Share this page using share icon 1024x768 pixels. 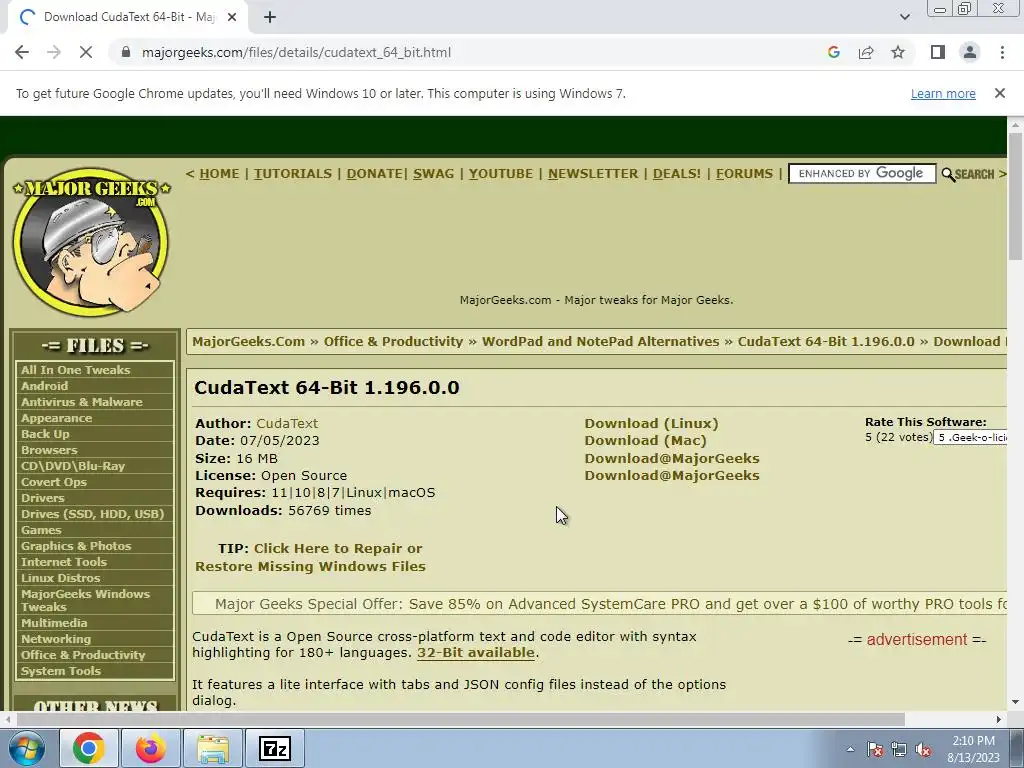click(866, 52)
